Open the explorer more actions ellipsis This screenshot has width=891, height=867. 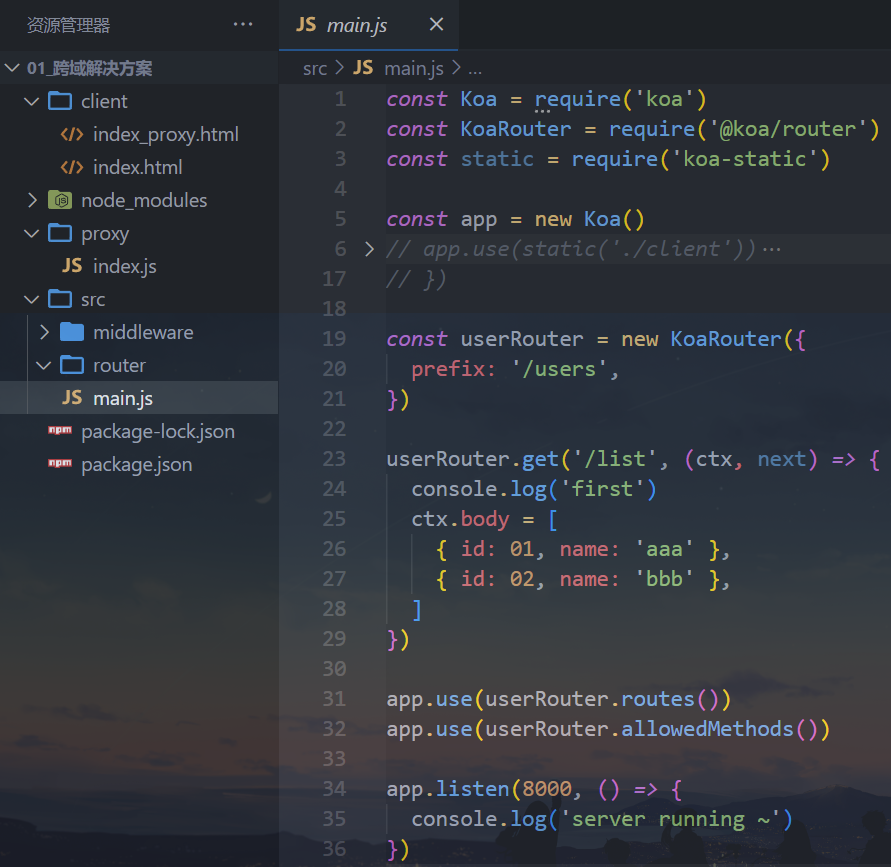coord(243,24)
